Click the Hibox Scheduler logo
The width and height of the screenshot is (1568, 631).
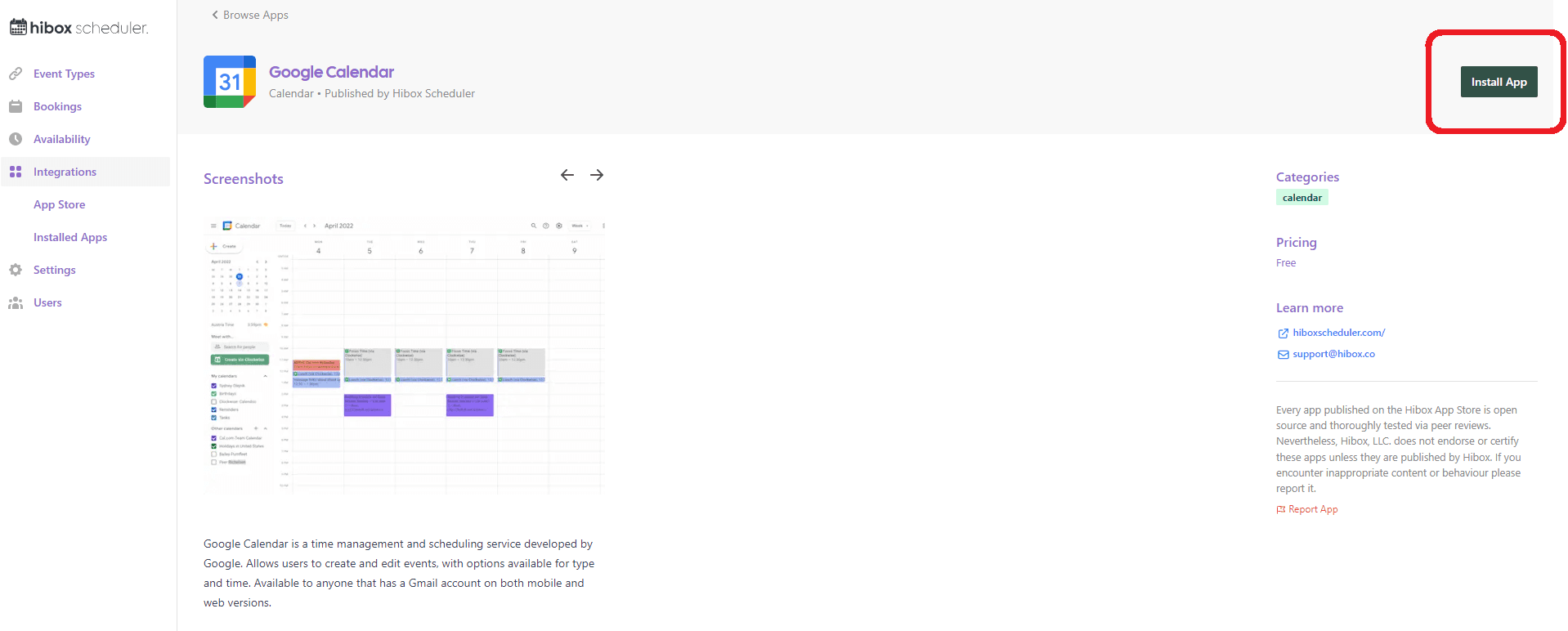coord(78,28)
